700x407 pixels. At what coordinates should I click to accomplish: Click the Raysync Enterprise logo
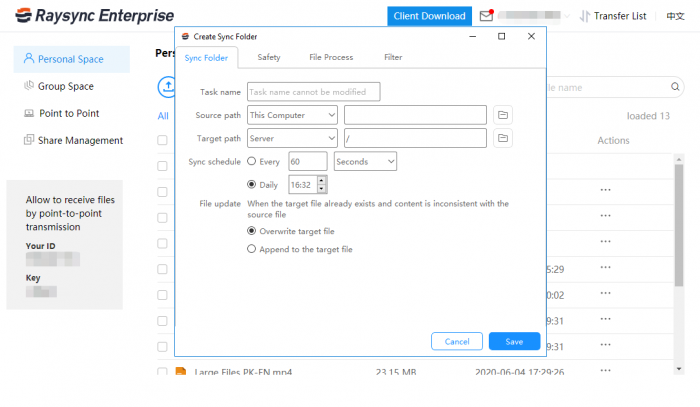pyautogui.click(x=95, y=16)
